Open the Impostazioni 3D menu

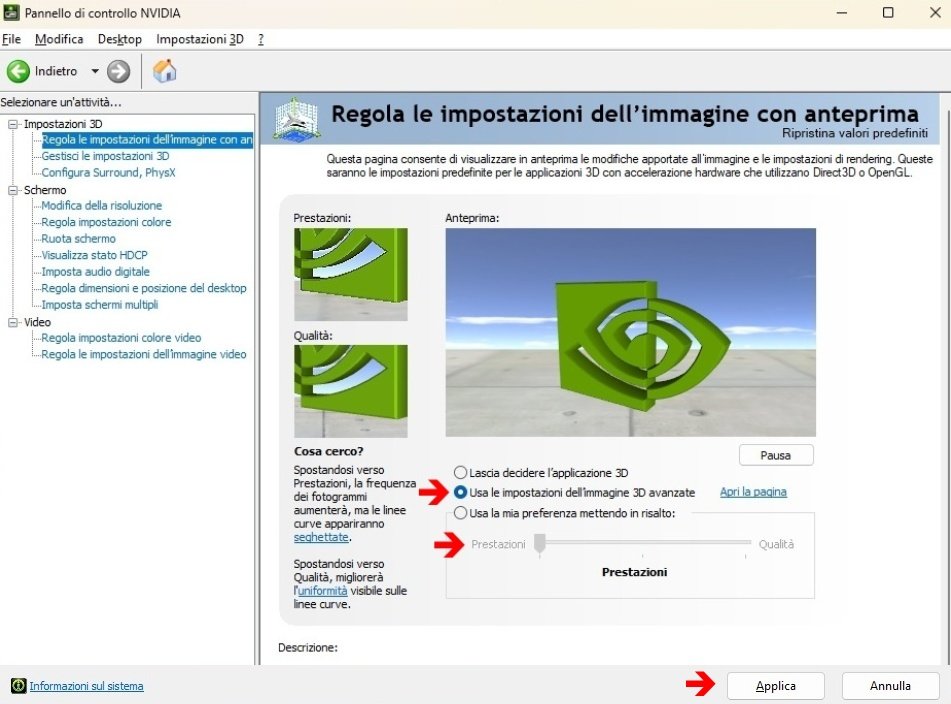coord(199,39)
